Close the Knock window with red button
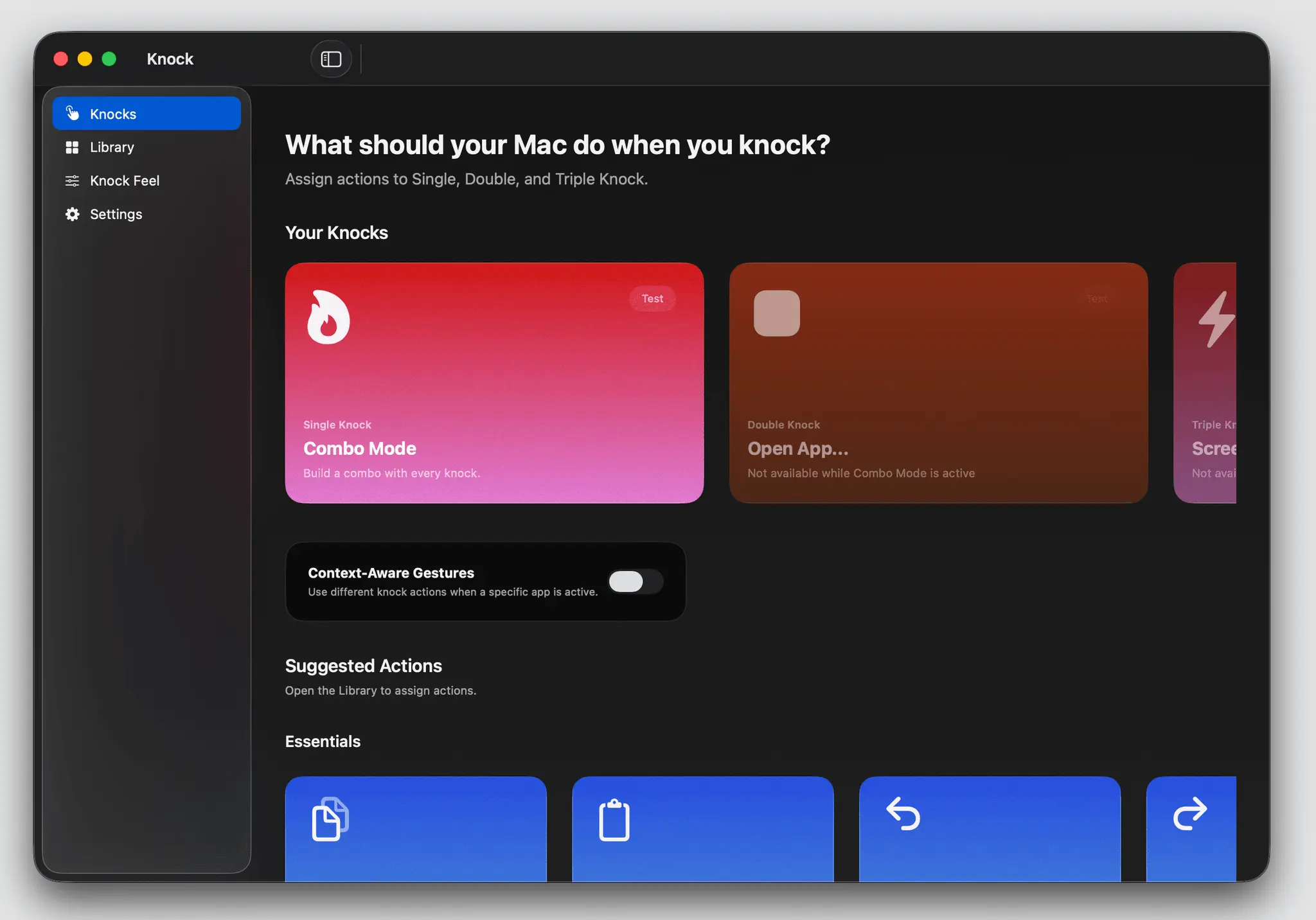 (x=61, y=59)
